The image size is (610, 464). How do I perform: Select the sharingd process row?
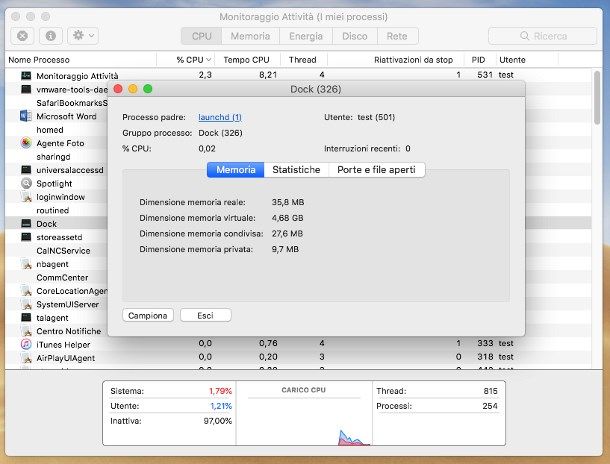[x=57, y=156]
